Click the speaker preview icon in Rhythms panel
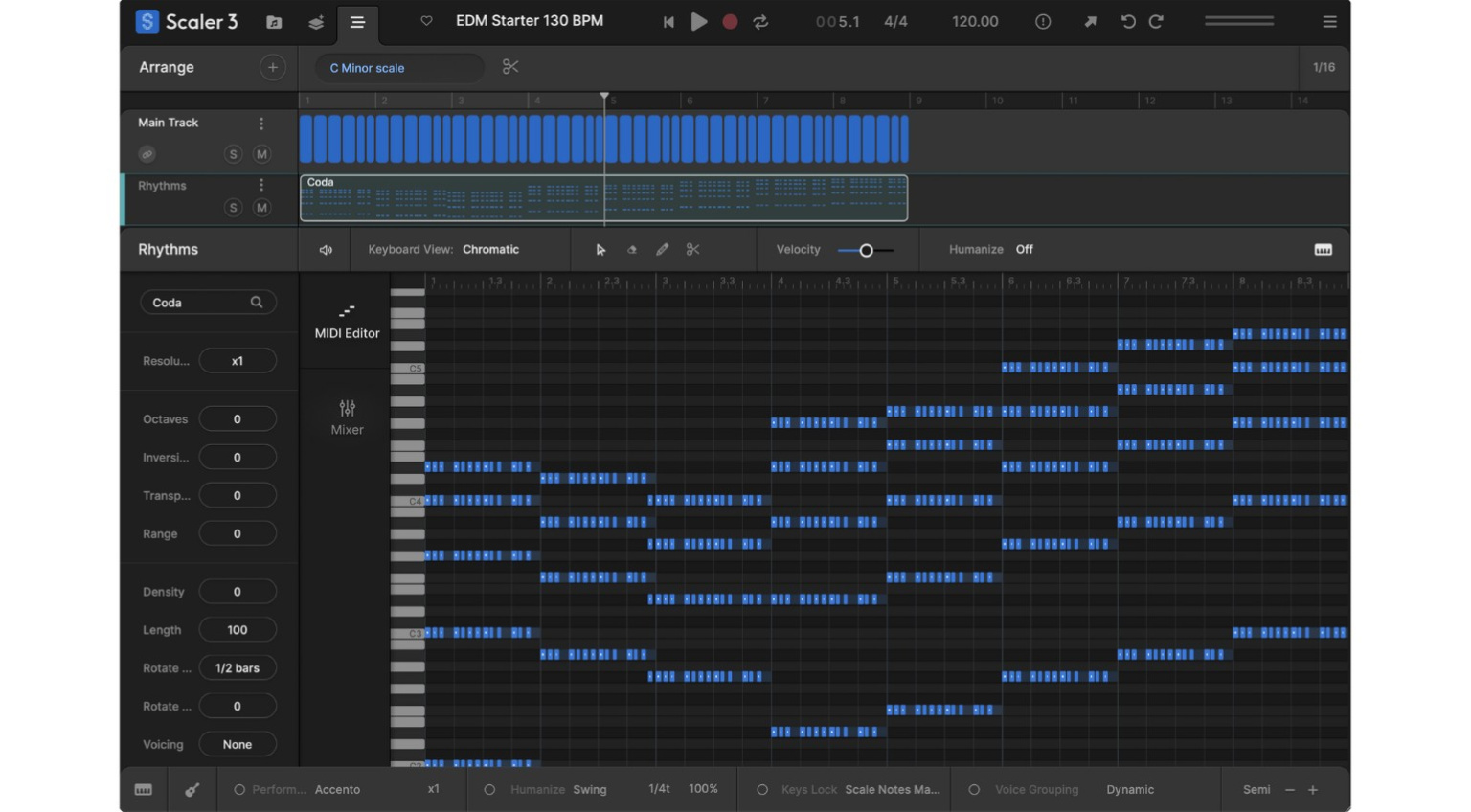This screenshot has height=812, width=1471. coord(326,249)
